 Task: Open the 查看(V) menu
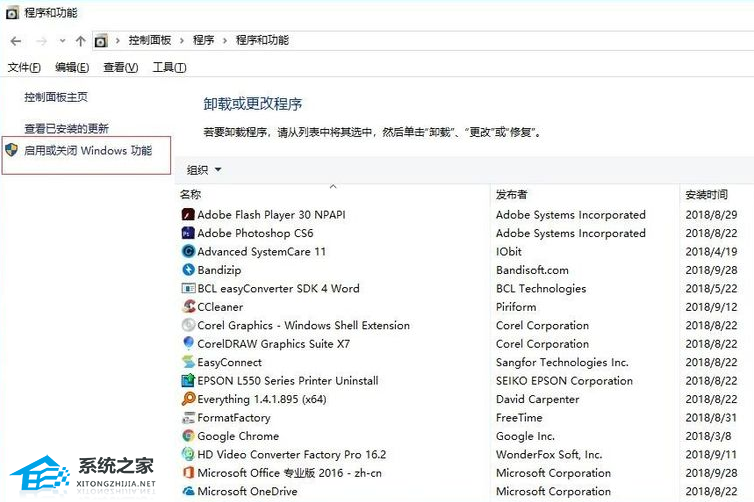(x=121, y=67)
